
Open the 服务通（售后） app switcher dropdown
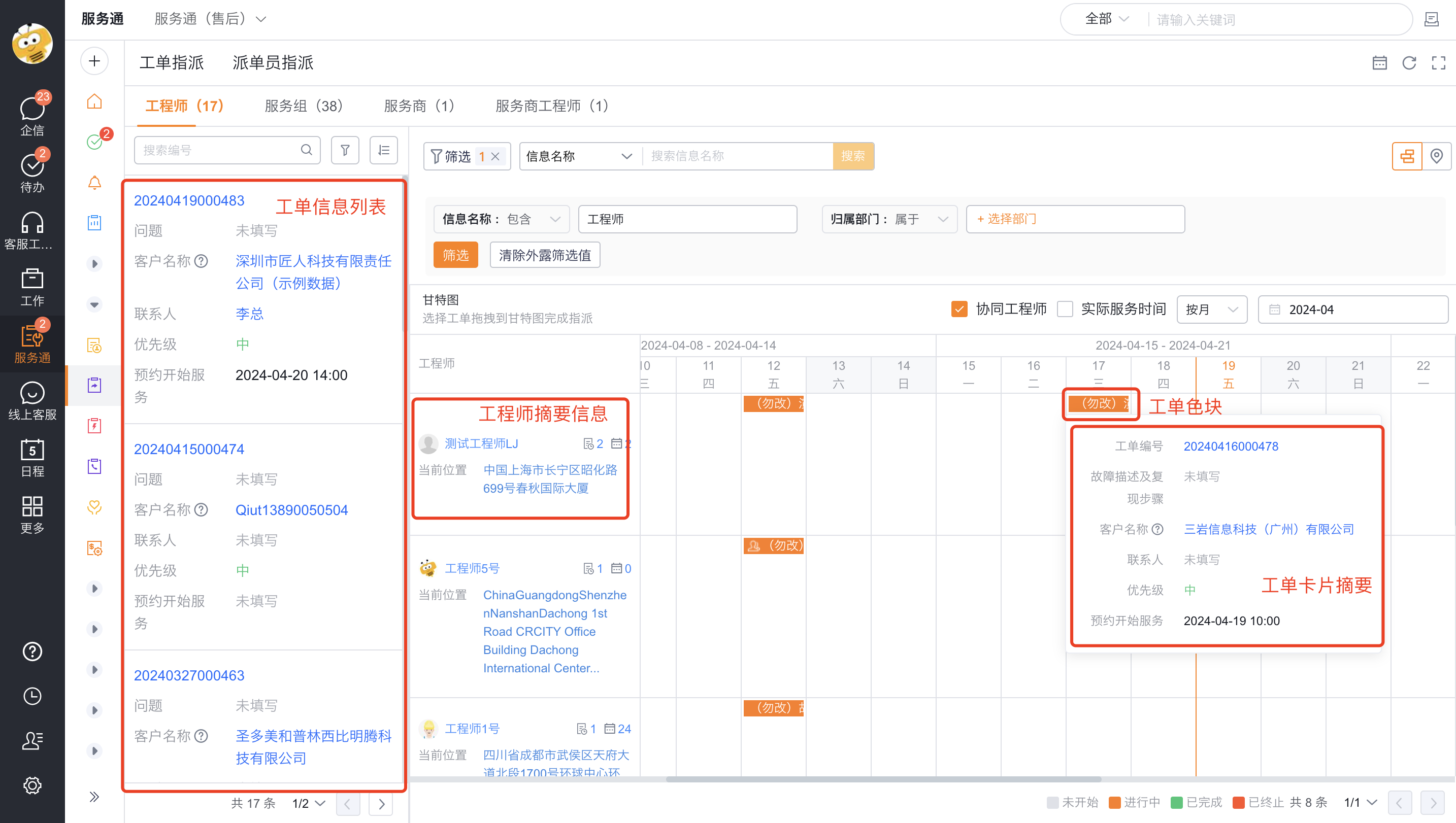(210, 19)
